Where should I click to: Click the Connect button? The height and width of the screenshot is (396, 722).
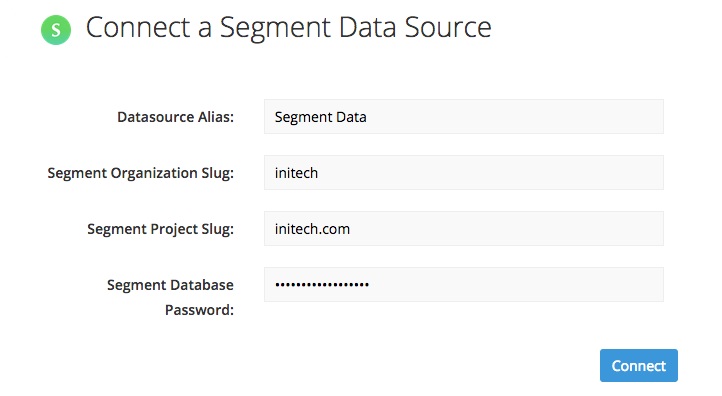point(638,366)
